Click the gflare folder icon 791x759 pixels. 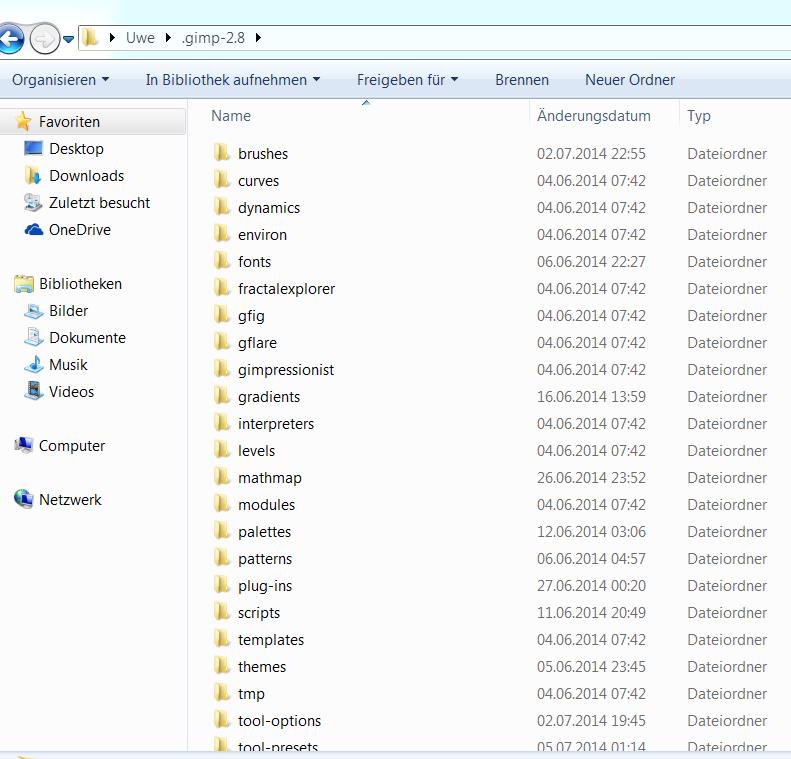(221, 342)
